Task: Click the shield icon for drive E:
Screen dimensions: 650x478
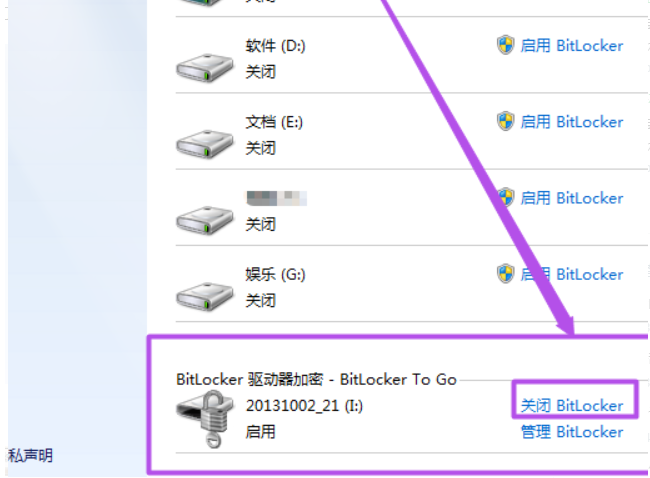Action: coord(505,121)
